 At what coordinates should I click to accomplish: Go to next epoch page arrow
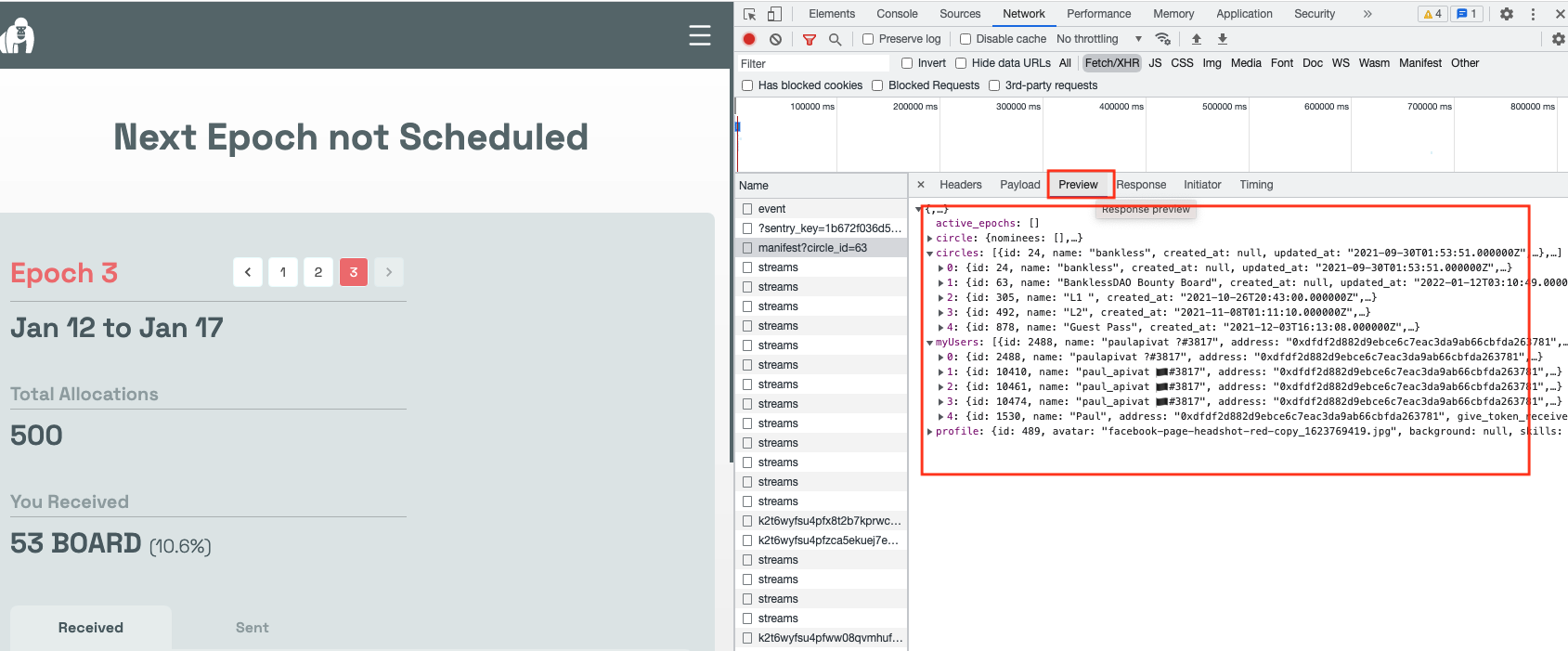tap(389, 272)
